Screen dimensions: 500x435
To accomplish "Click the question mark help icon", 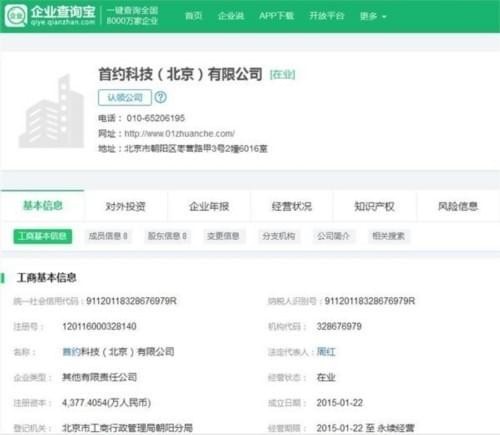I will tap(161, 97).
